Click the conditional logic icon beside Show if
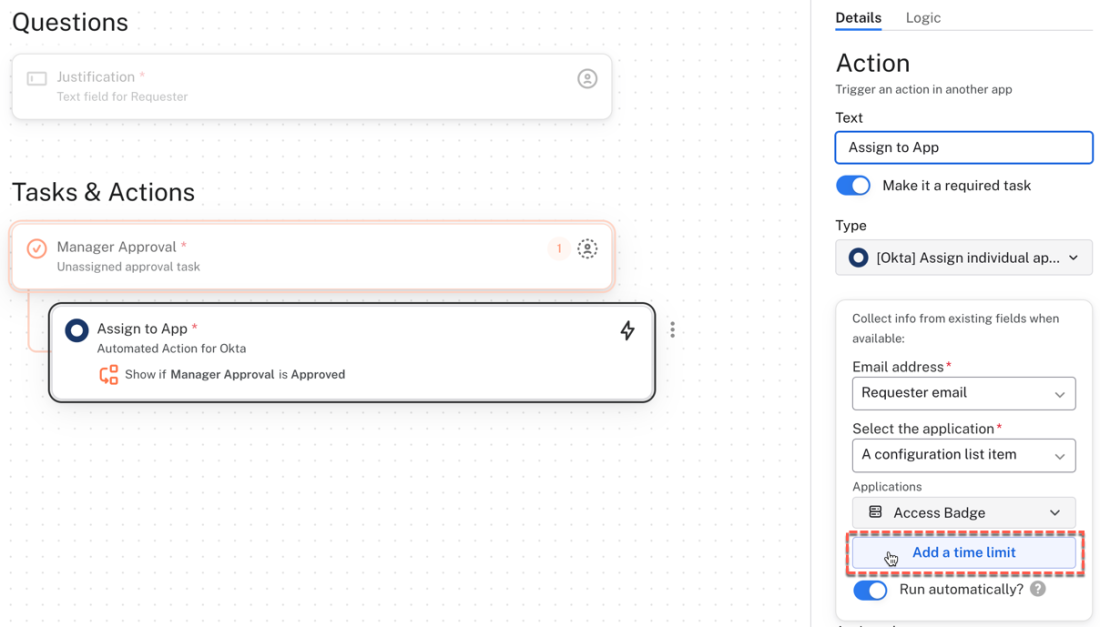The image size is (1100, 627). pyautogui.click(x=108, y=375)
